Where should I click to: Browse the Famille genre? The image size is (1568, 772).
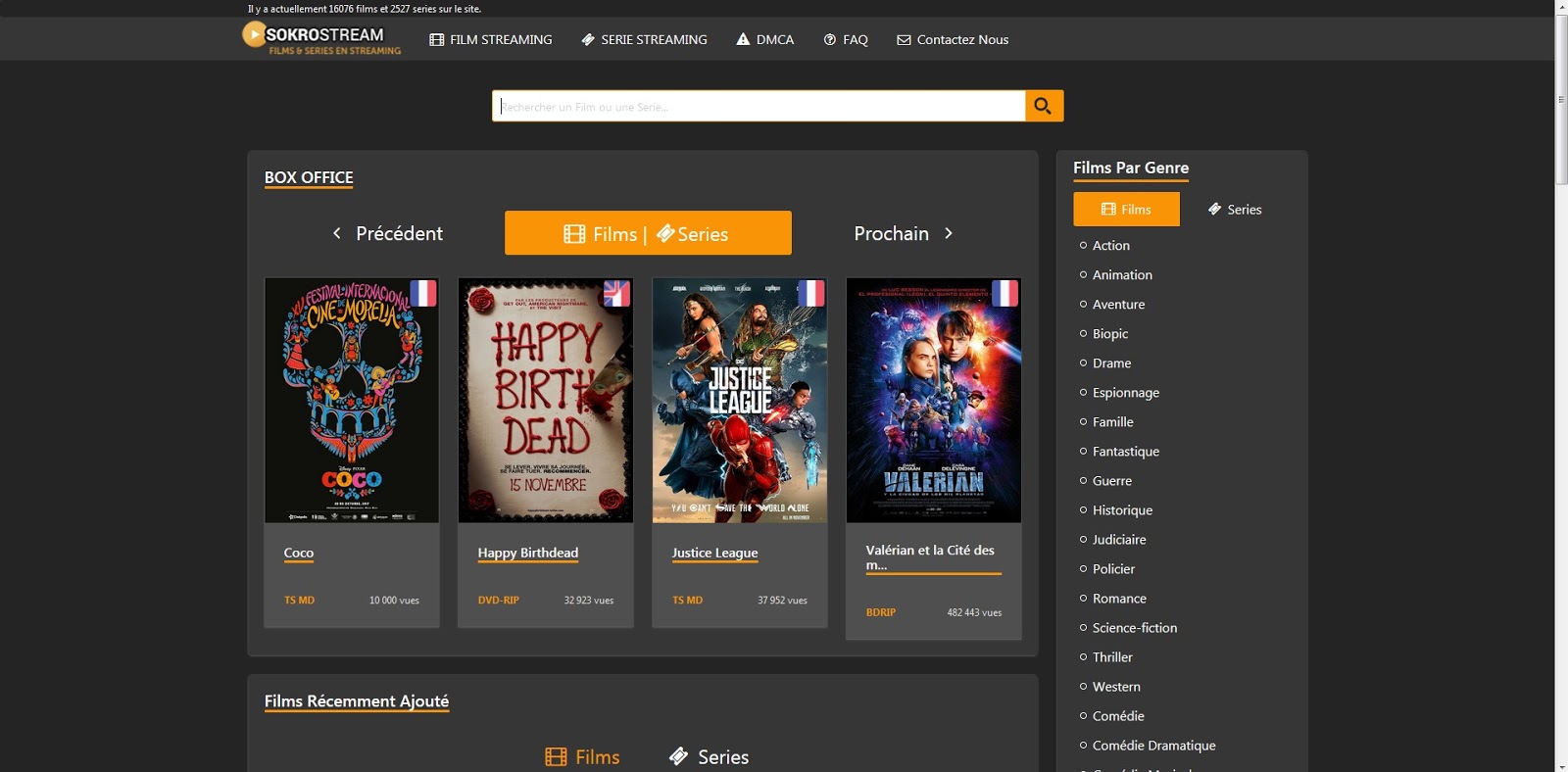(x=1112, y=421)
